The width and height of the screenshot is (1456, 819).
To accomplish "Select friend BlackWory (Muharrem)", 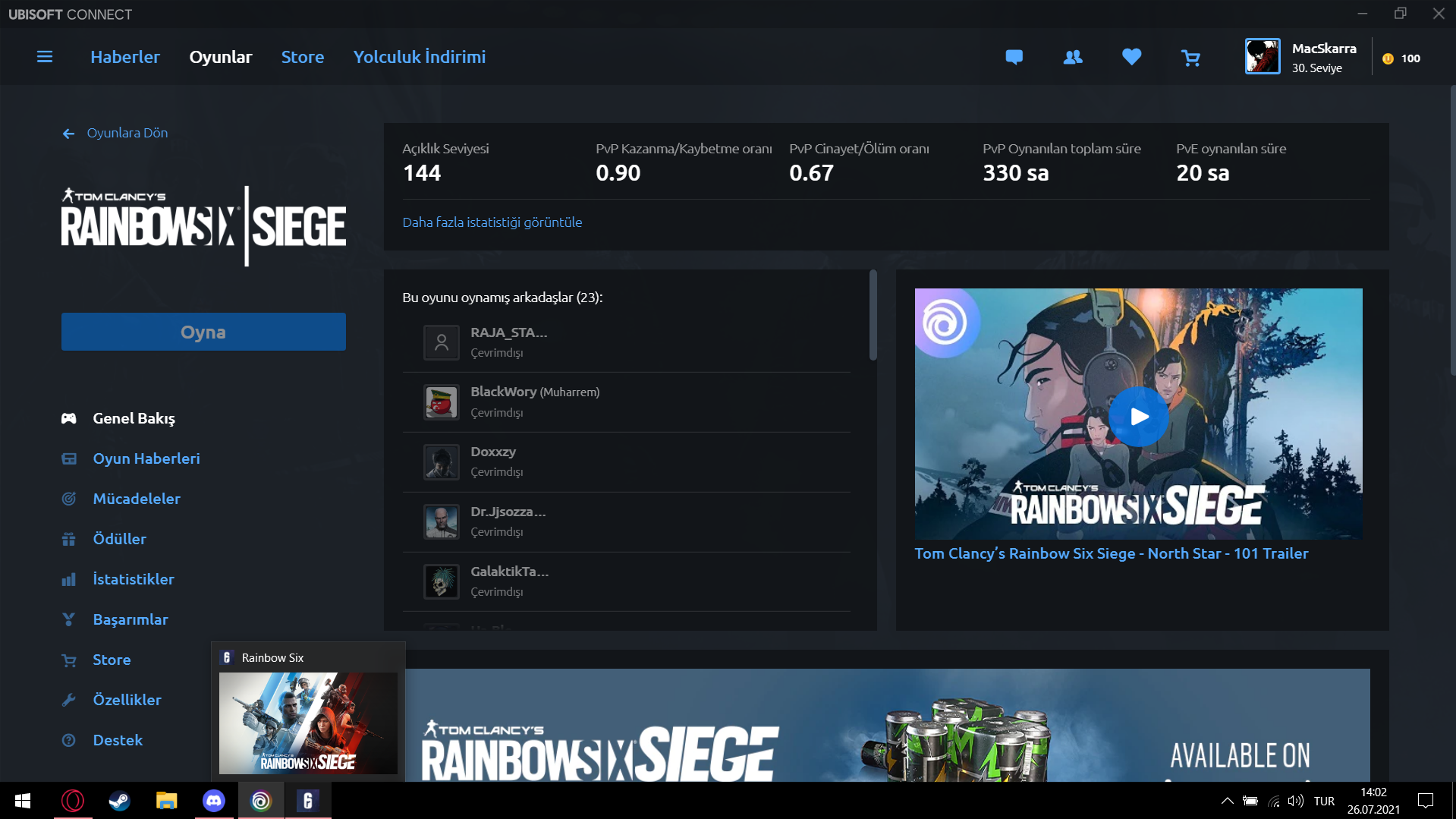I will point(626,402).
